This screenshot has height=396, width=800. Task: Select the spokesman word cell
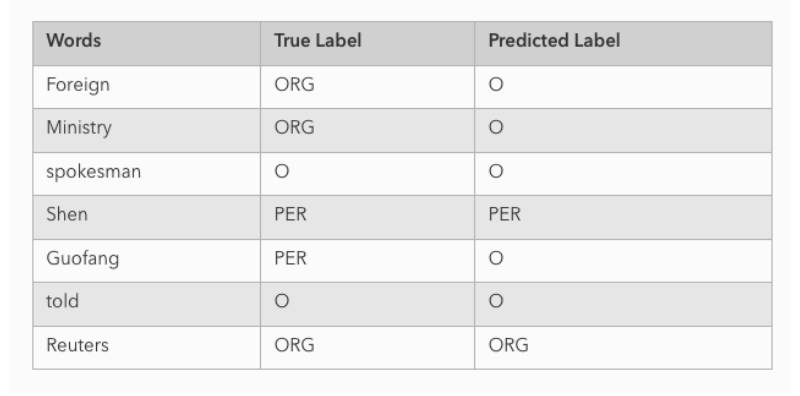[x=147, y=174]
